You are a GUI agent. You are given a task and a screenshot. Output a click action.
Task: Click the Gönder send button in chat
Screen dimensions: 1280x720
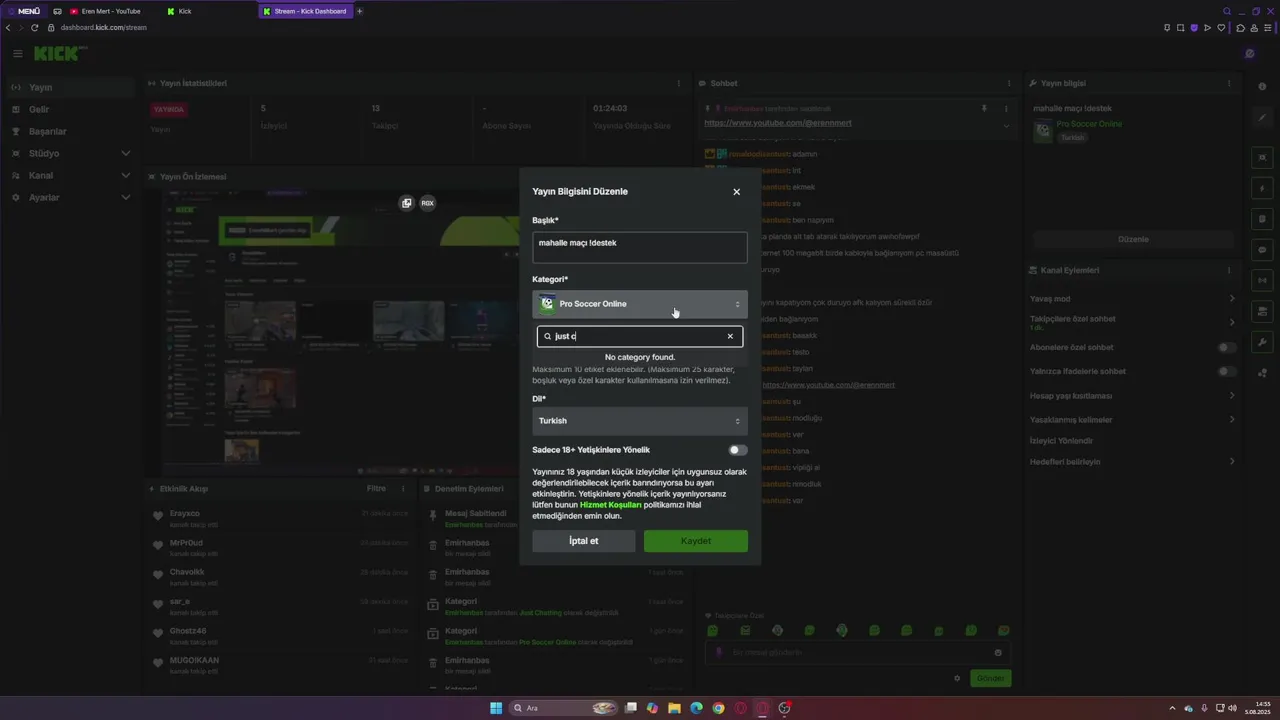point(990,678)
